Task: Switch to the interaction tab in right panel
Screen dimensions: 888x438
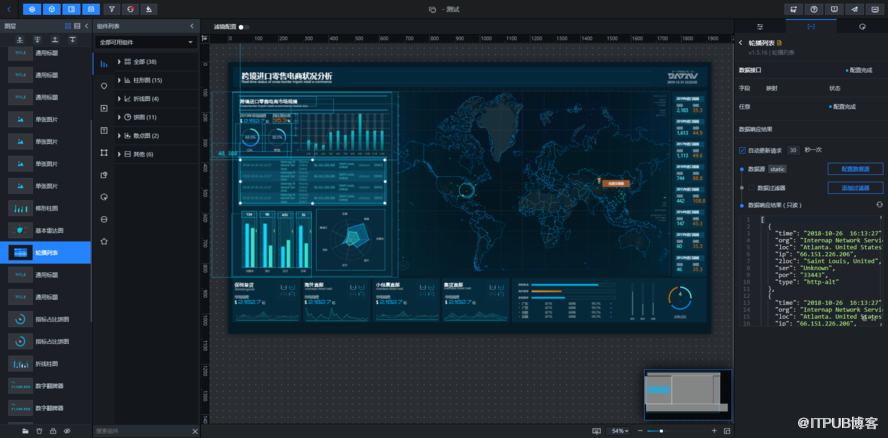Action: pos(862,27)
